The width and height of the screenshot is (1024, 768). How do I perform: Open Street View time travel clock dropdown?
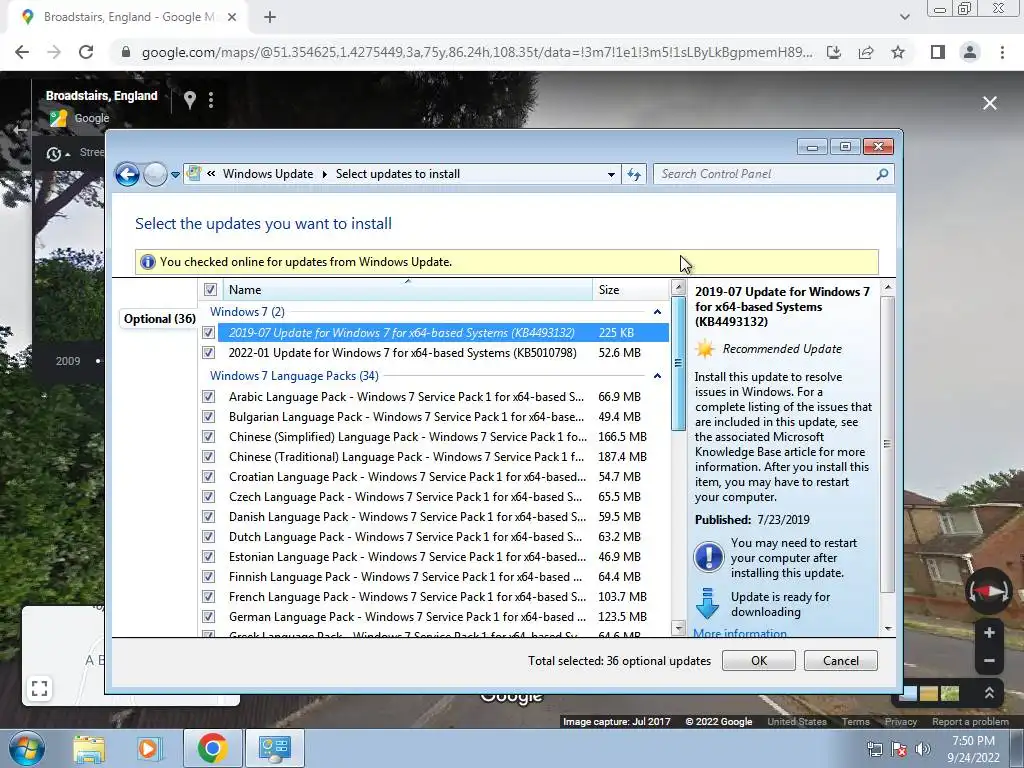[x=57, y=154]
